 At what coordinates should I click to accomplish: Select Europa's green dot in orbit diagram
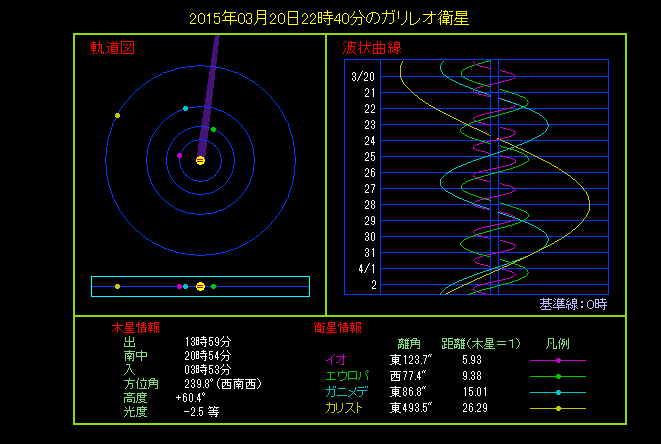pos(213,130)
